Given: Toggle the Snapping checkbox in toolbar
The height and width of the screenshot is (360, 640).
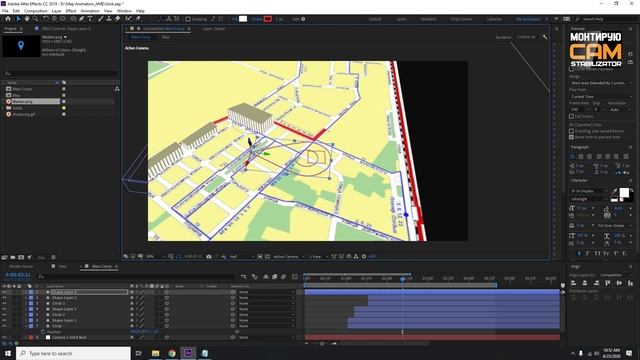Looking at the screenshot, I should (188, 19).
